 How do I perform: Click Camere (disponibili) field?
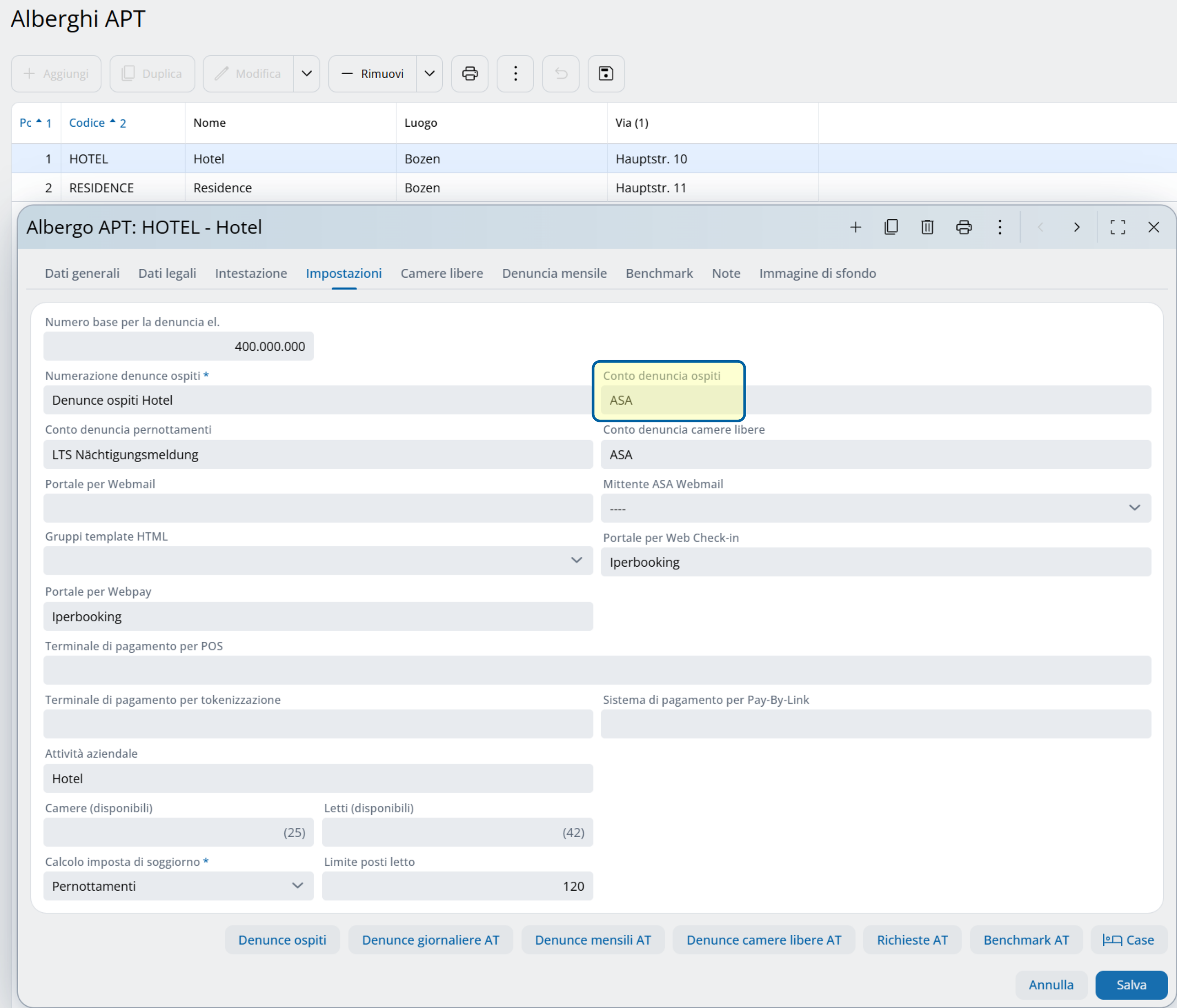(x=178, y=832)
